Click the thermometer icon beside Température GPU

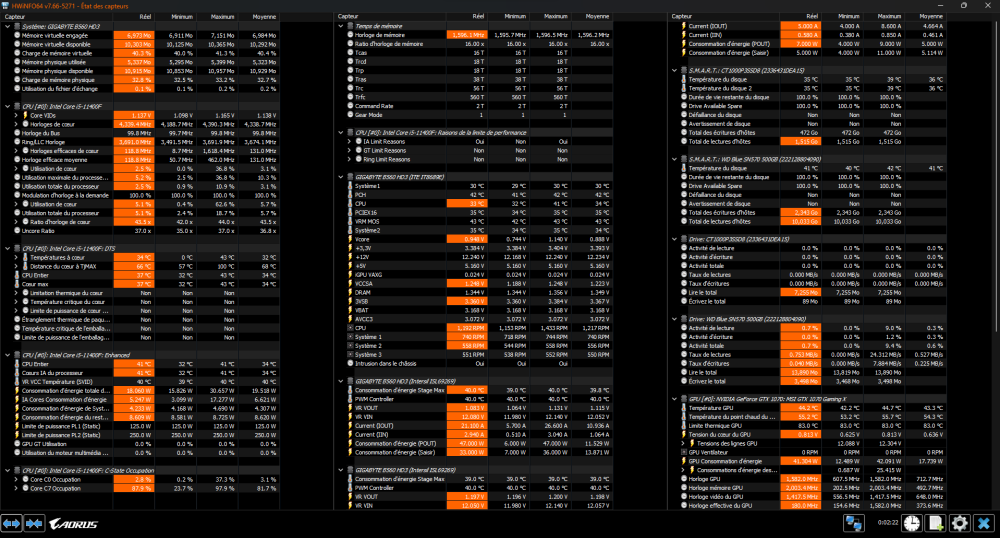(x=684, y=408)
